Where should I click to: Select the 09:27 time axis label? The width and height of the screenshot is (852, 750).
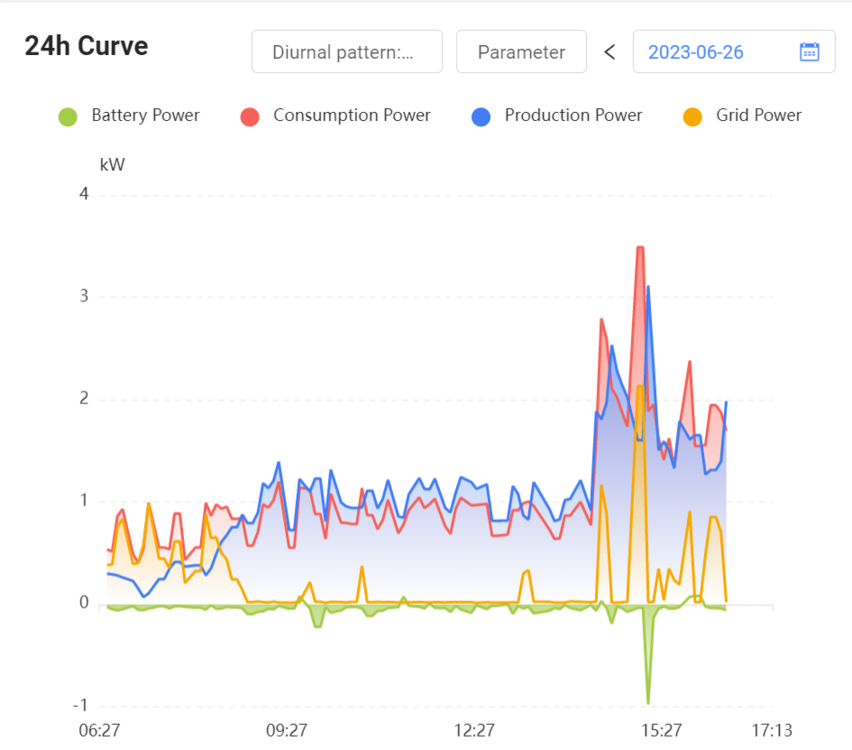coord(286,731)
